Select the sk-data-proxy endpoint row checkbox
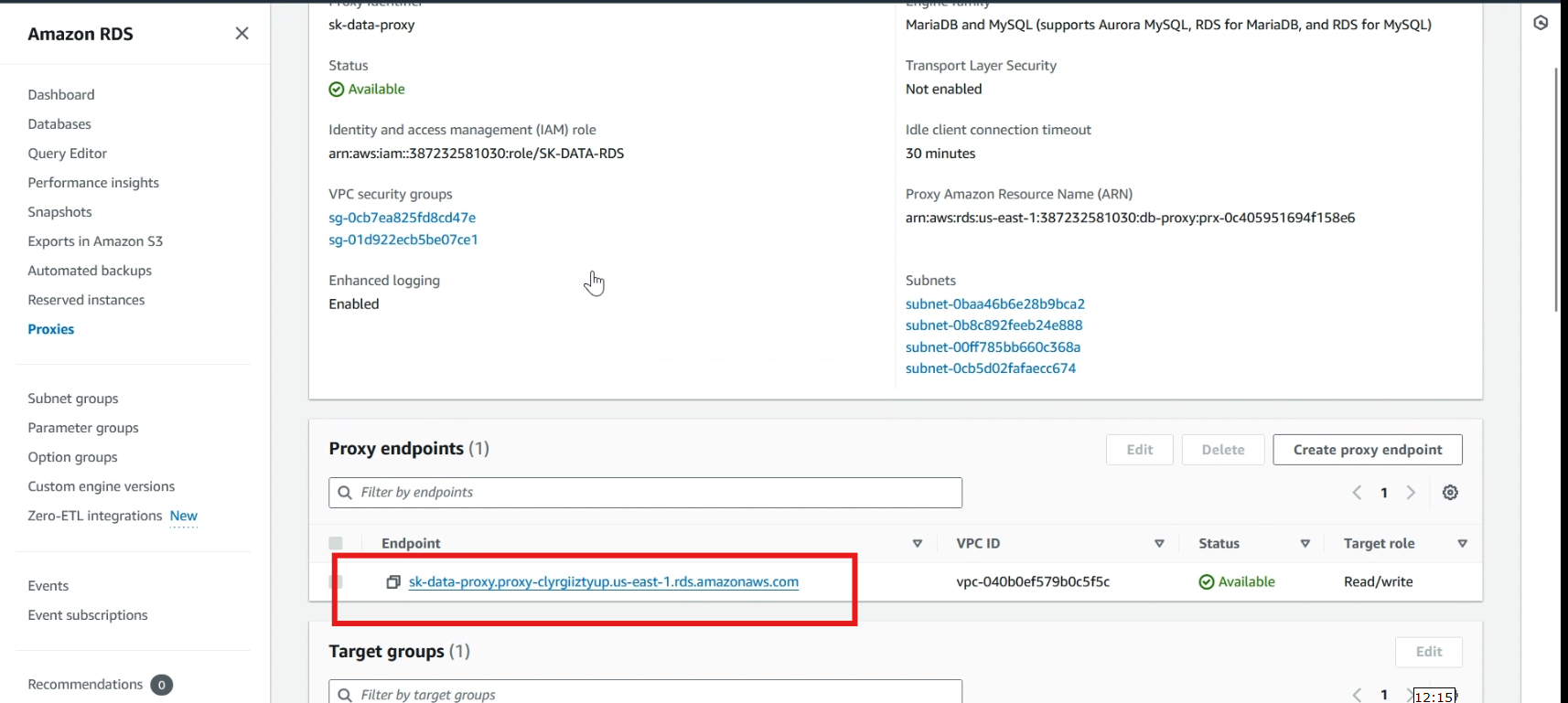Screen dimensions: 1568x703 pyautogui.click(x=336, y=581)
